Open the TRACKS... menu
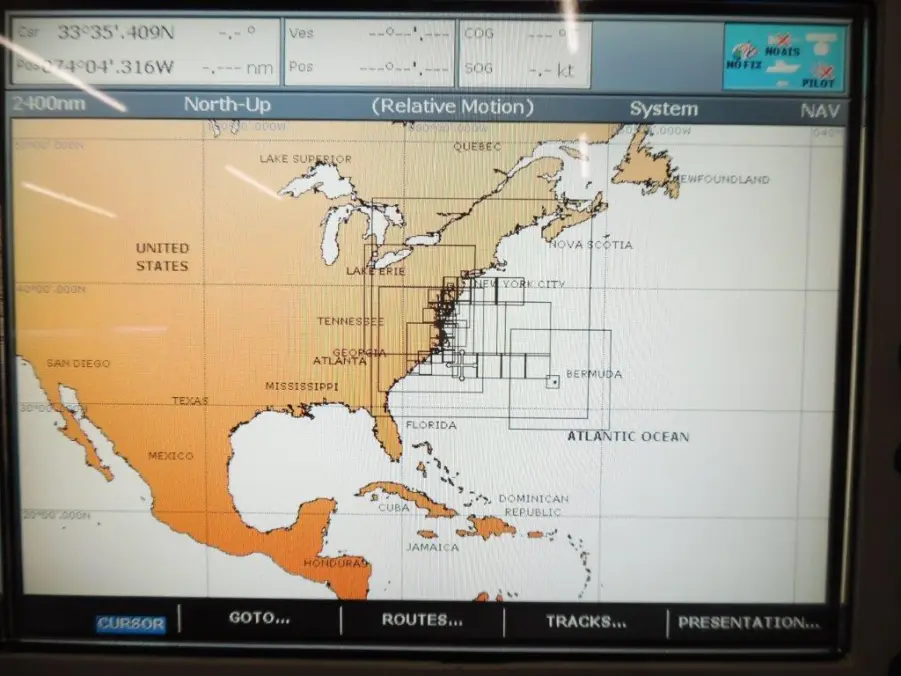 pyautogui.click(x=586, y=621)
